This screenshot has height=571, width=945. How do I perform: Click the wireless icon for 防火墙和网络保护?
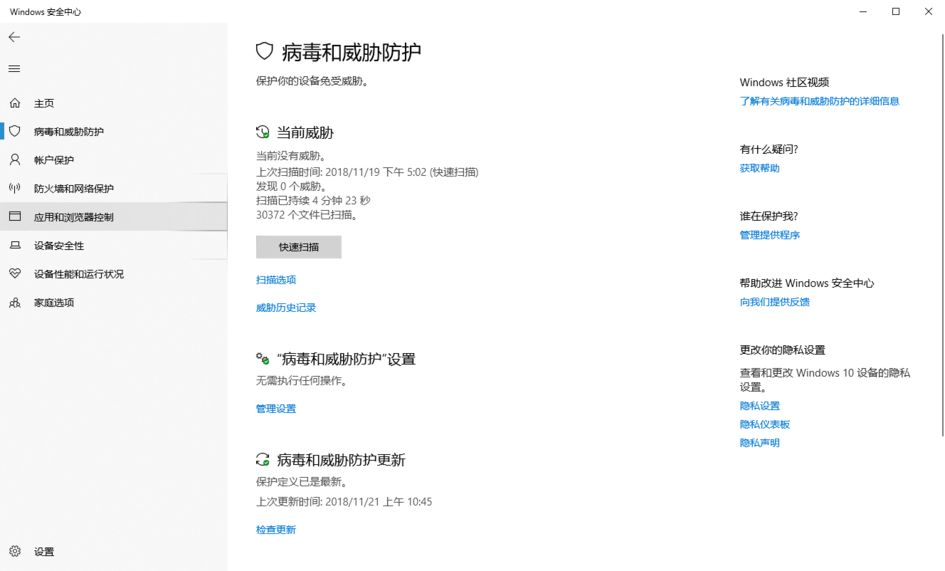tap(15, 188)
